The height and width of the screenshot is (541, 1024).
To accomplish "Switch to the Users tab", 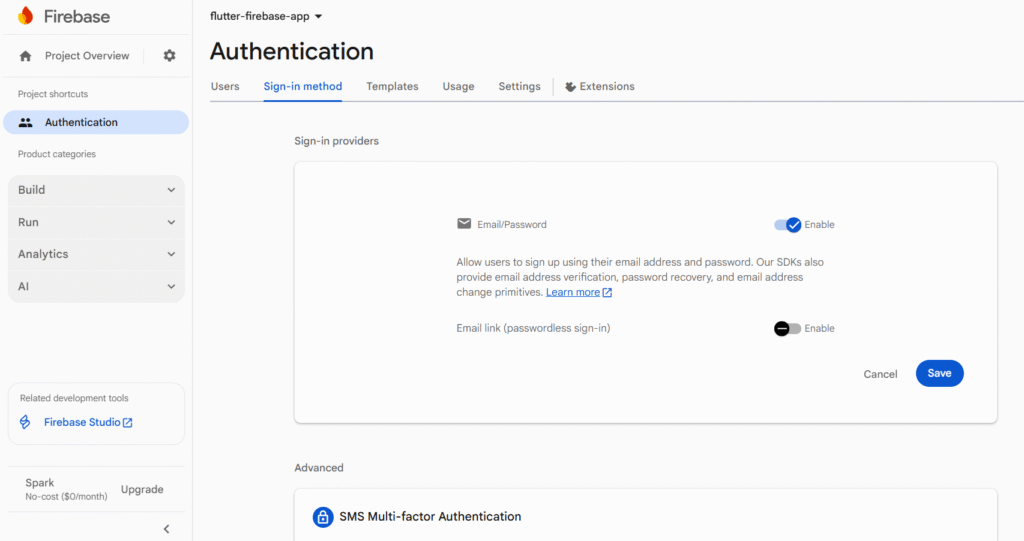I will pos(225,87).
